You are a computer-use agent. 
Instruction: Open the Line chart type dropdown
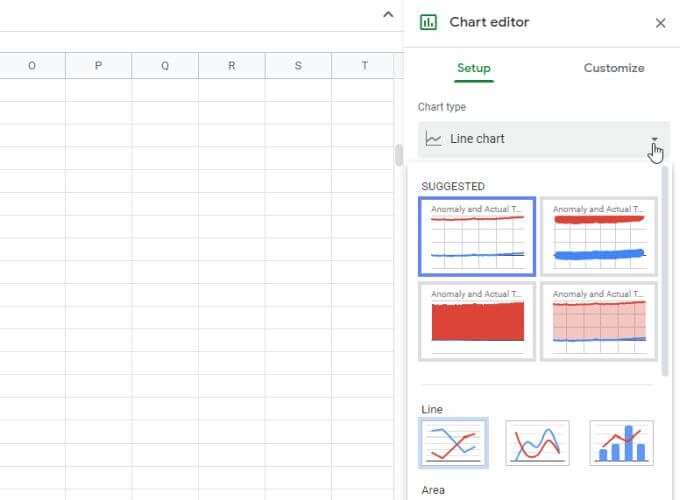click(544, 139)
